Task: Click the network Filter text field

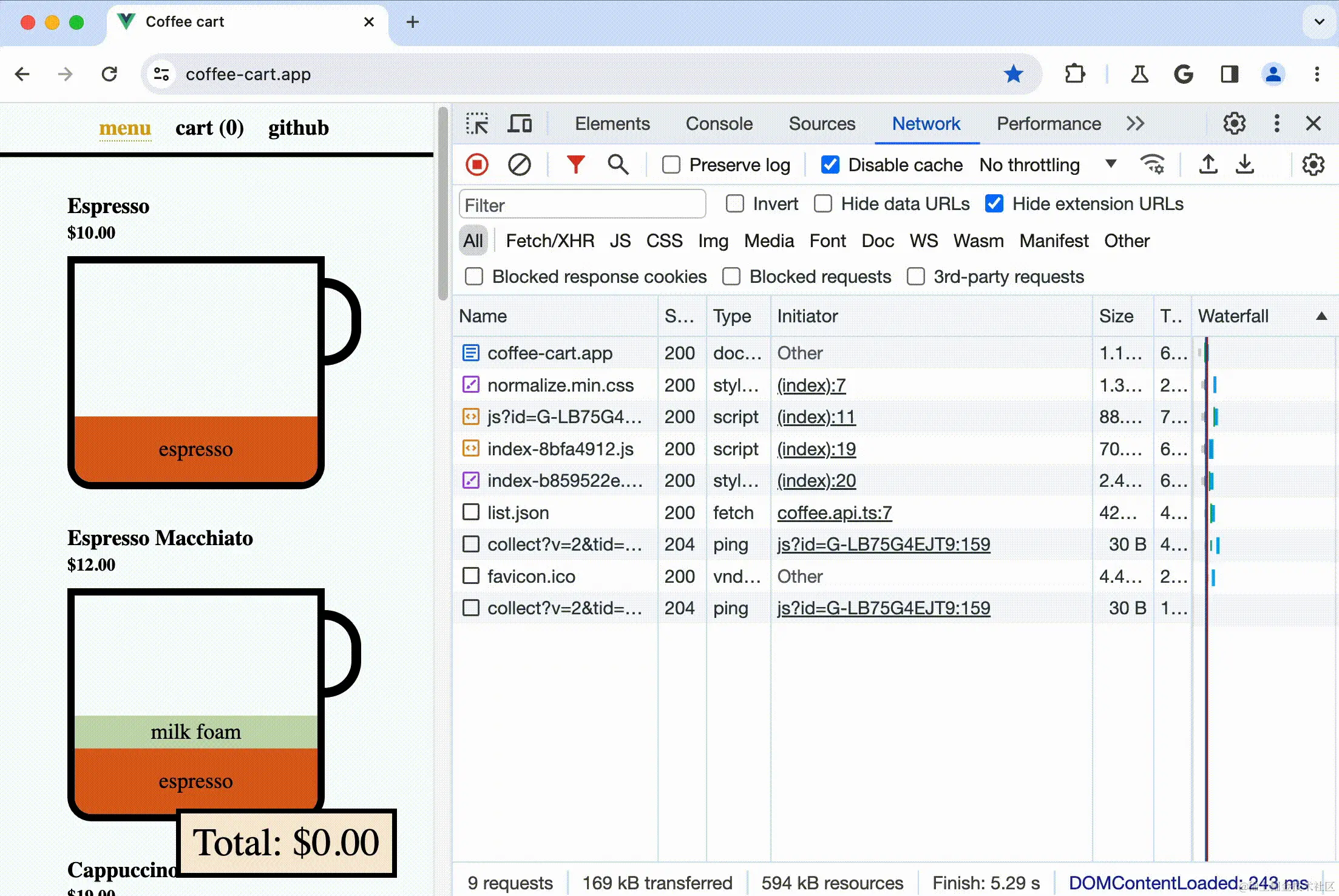Action: pyautogui.click(x=581, y=205)
